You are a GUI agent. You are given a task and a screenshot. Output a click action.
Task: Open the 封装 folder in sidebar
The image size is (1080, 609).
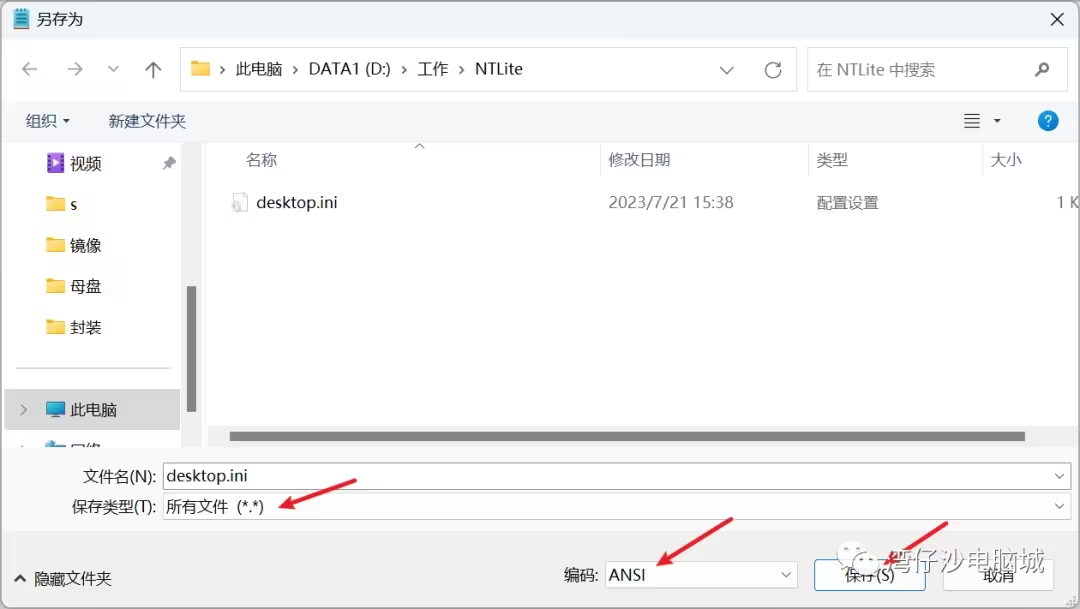point(79,327)
